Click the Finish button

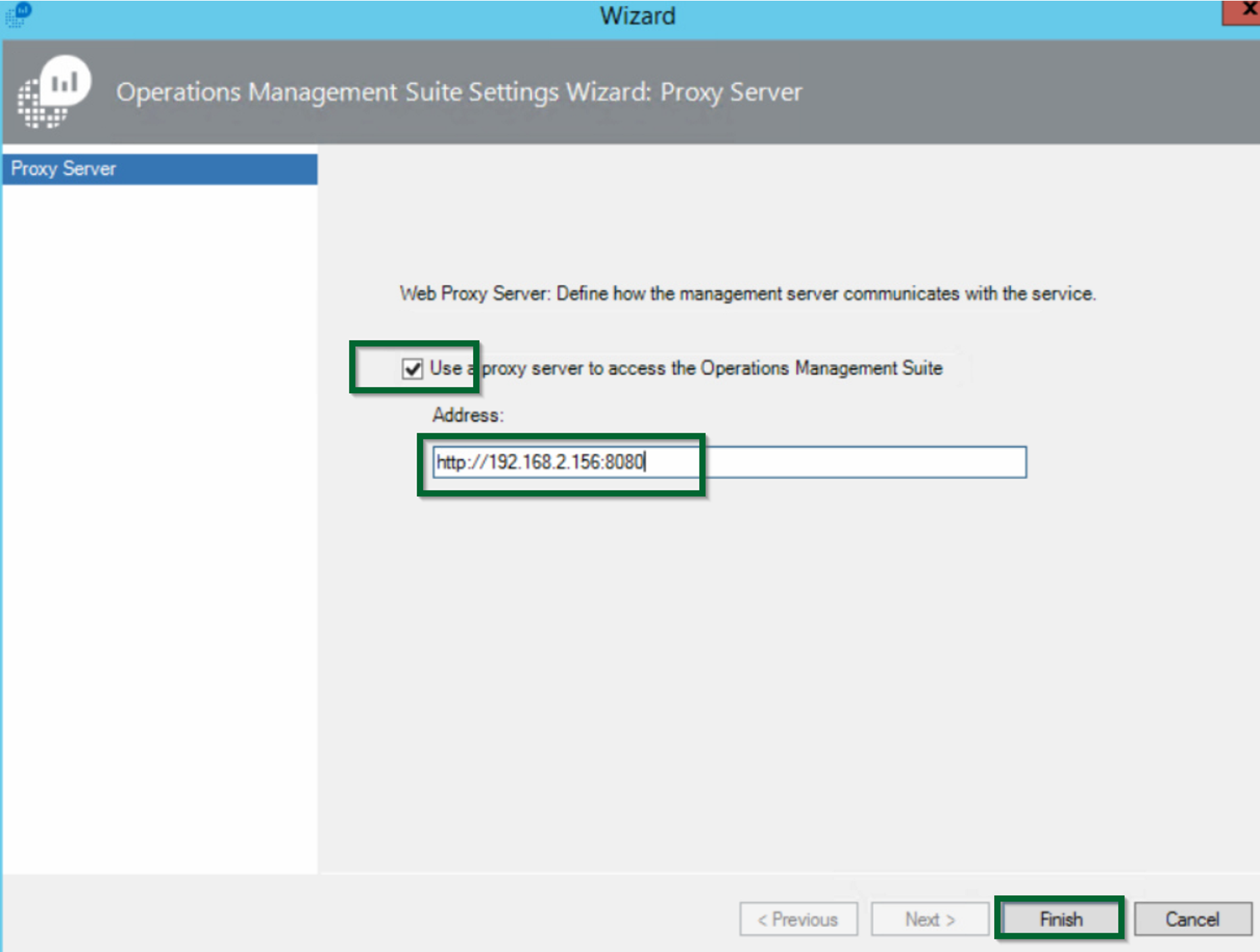(1060, 919)
